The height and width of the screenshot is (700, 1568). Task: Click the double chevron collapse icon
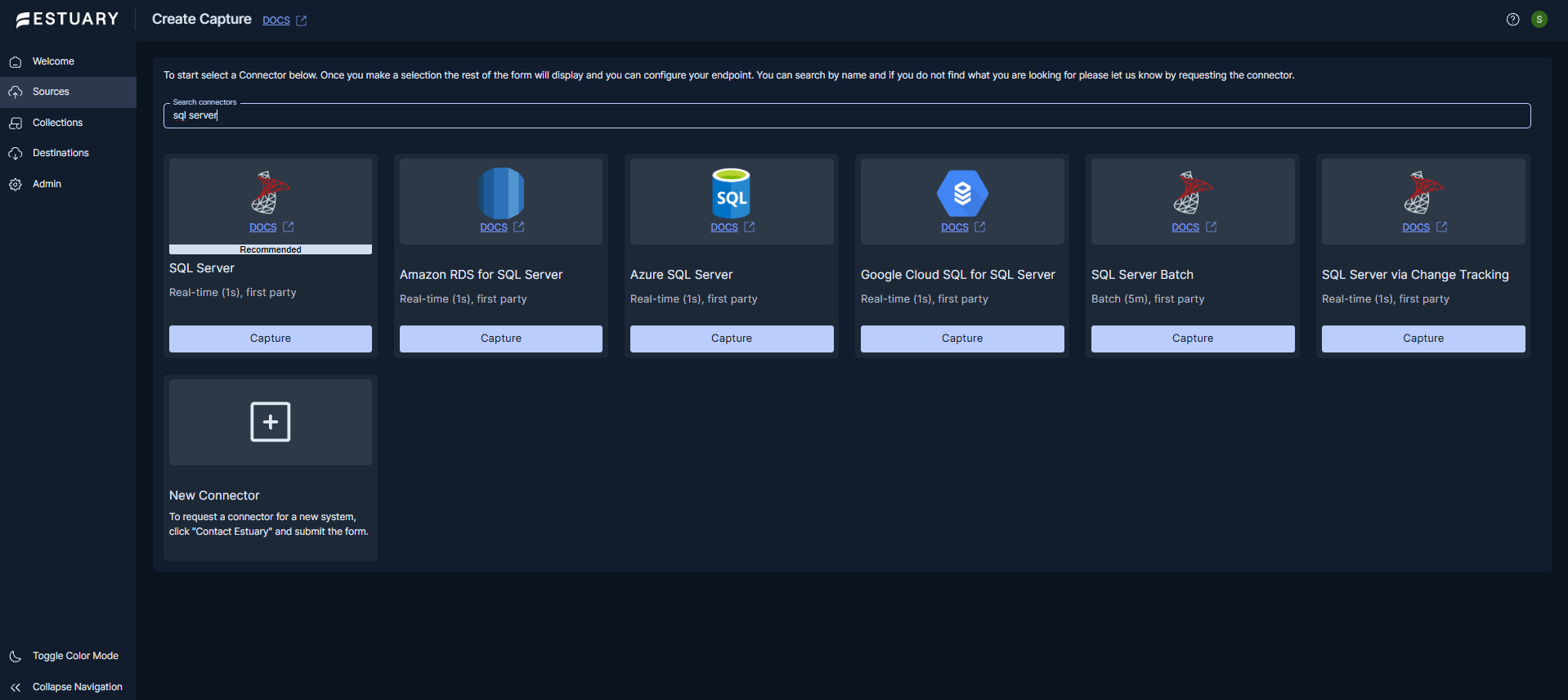[16, 688]
